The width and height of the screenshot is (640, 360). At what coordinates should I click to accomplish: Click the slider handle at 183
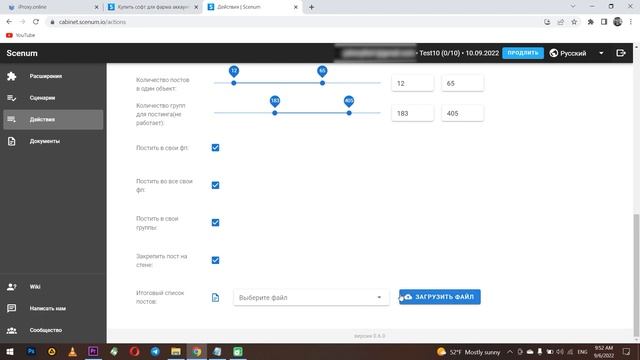click(275, 113)
